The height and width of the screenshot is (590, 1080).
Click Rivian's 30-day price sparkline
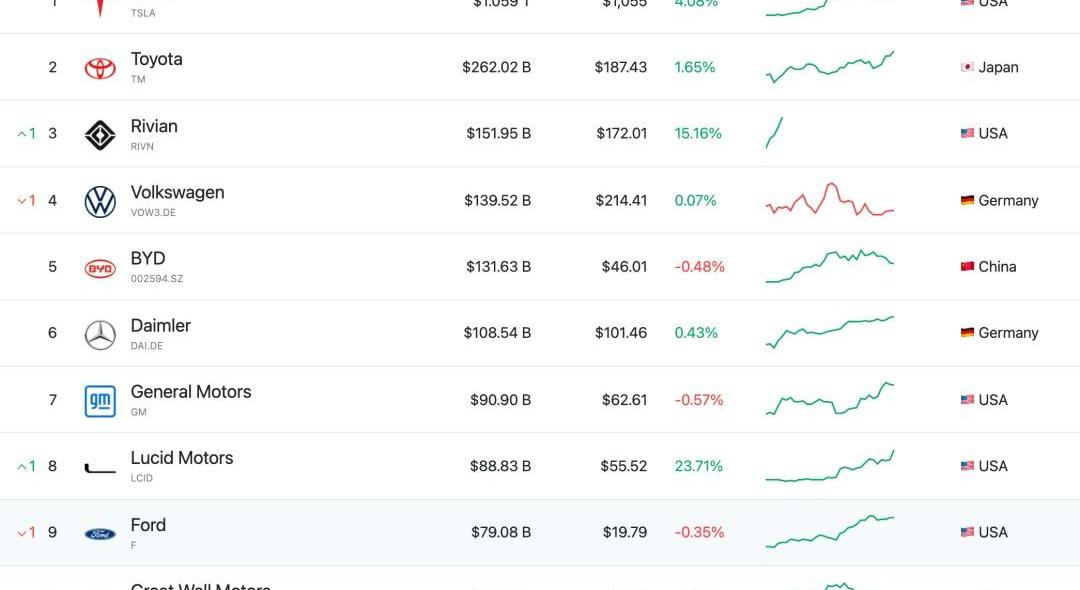coord(774,132)
